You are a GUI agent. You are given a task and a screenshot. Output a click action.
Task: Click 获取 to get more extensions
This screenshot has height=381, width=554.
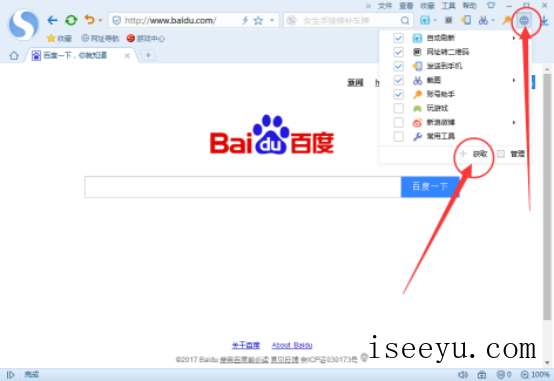pos(474,154)
